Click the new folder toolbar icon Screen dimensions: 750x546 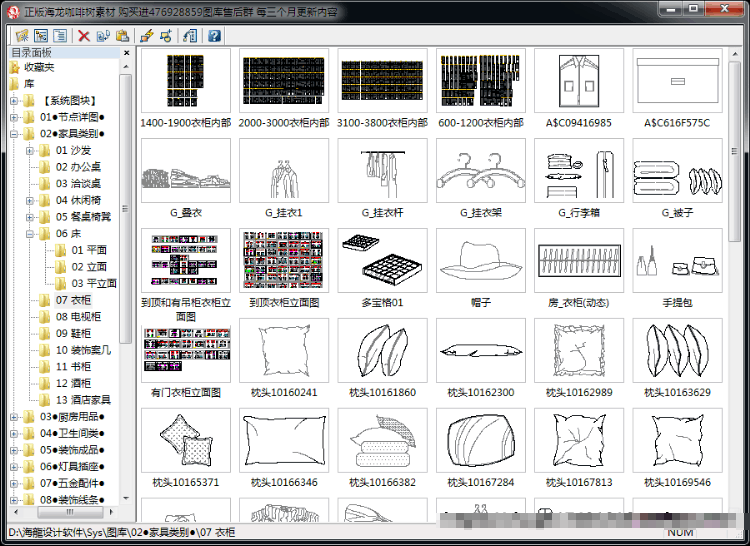[x=22, y=35]
